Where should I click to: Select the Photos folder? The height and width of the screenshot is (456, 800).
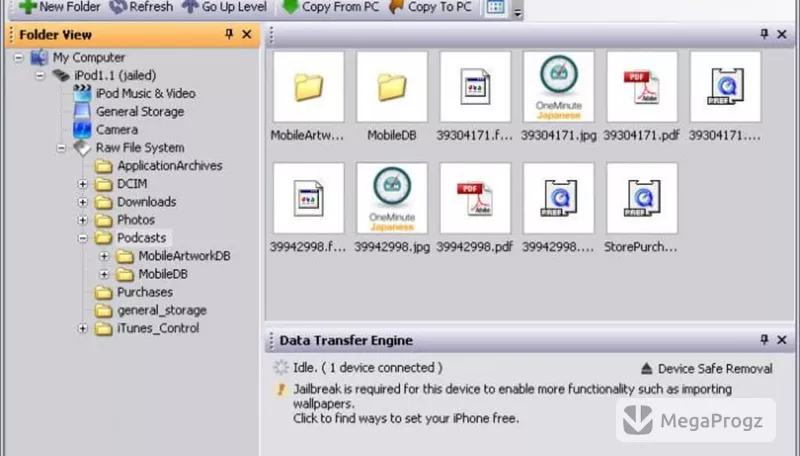[136, 220]
